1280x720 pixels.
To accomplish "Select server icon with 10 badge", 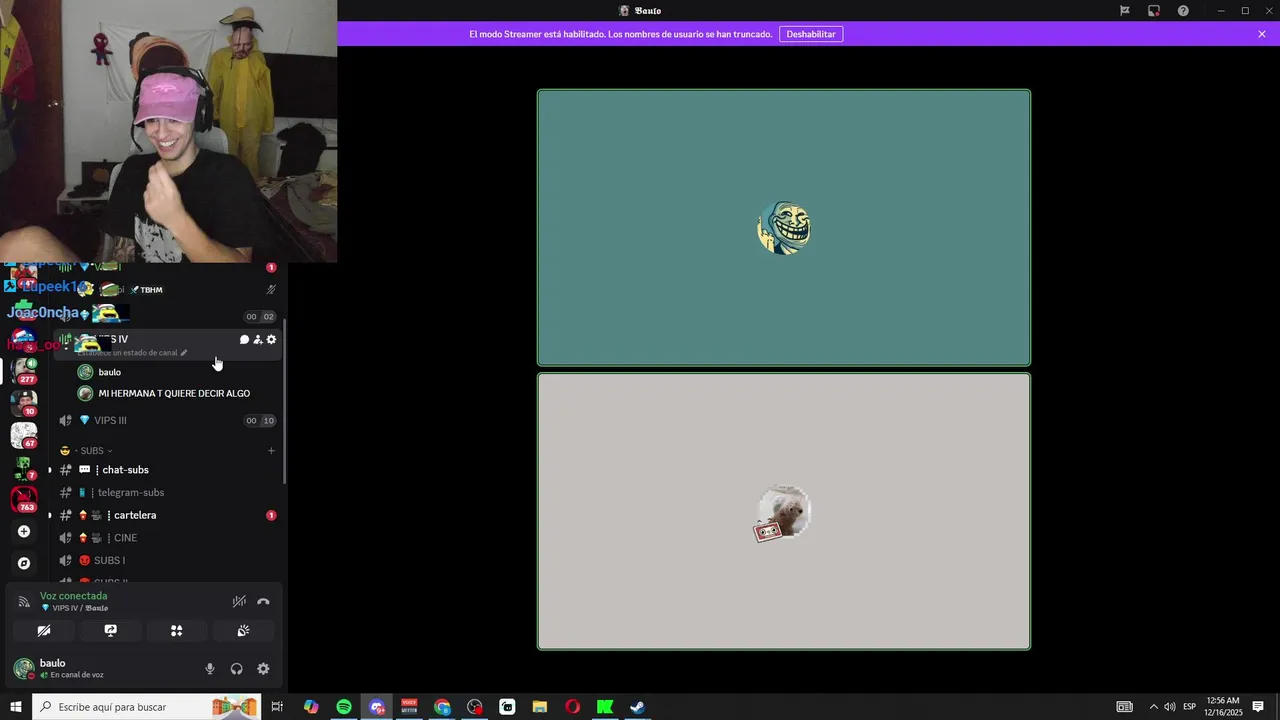I will click(x=24, y=402).
